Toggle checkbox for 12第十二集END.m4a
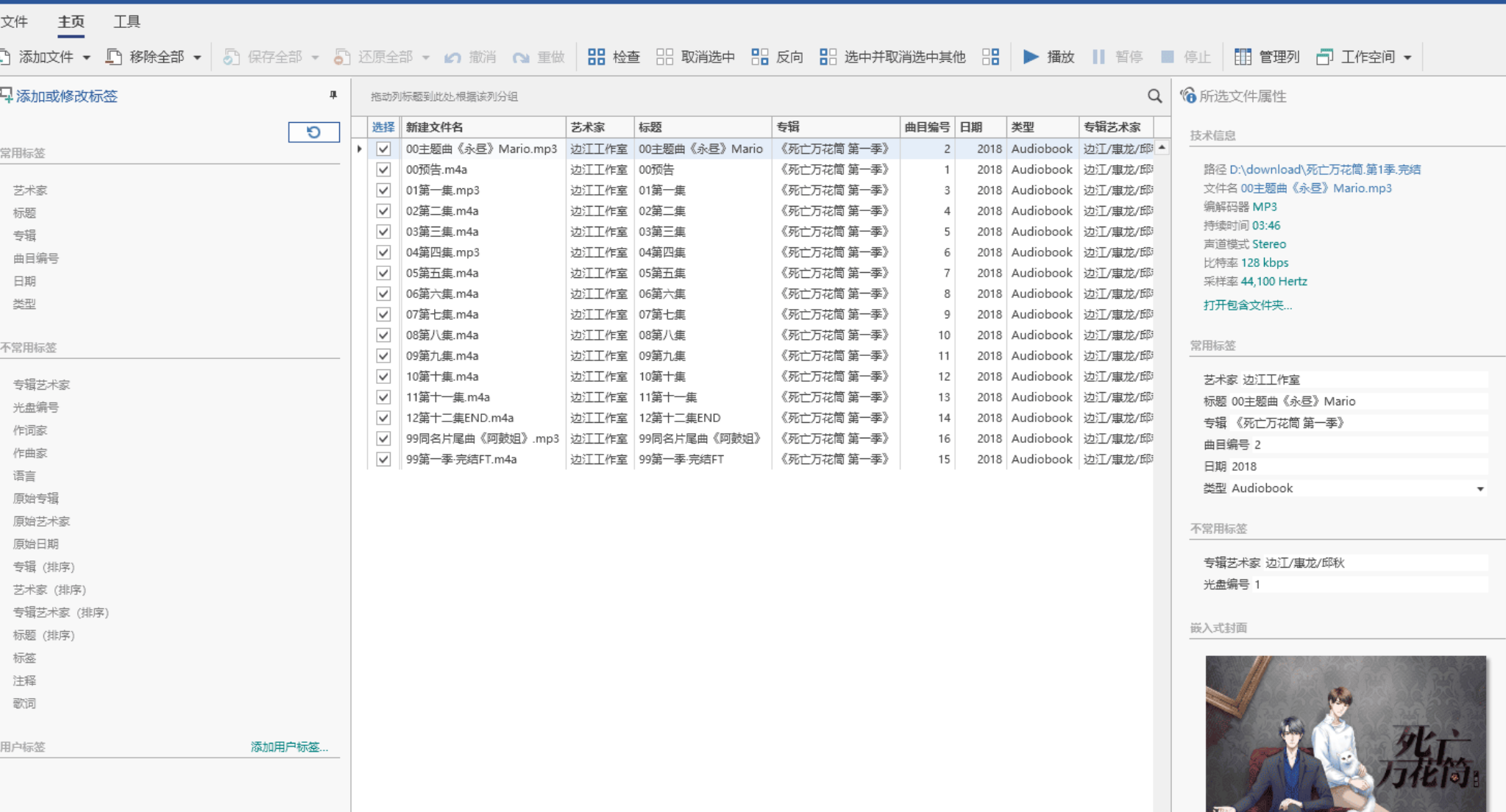 click(x=383, y=418)
